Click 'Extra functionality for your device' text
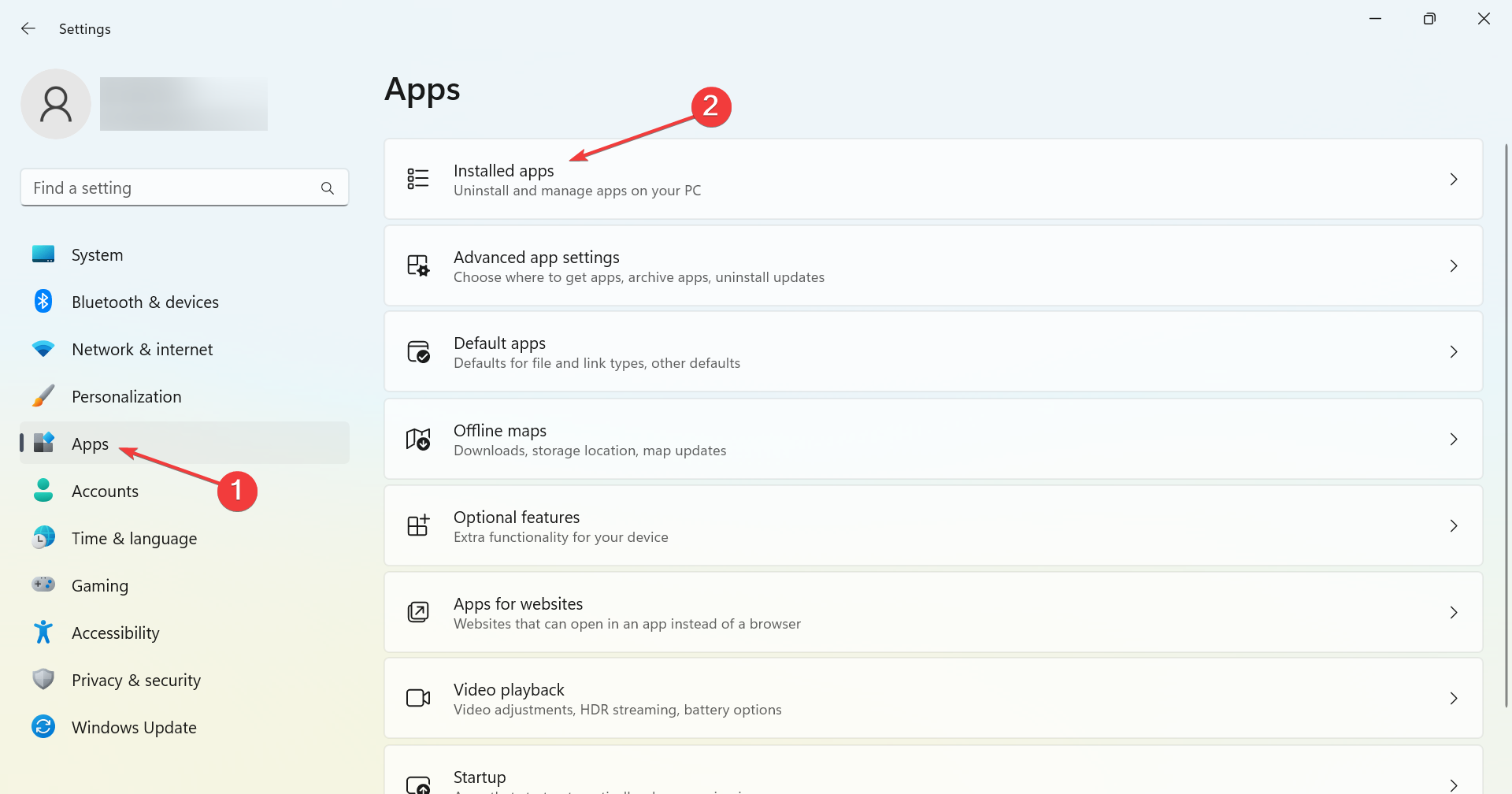This screenshot has height=794, width=1512. 561,537
